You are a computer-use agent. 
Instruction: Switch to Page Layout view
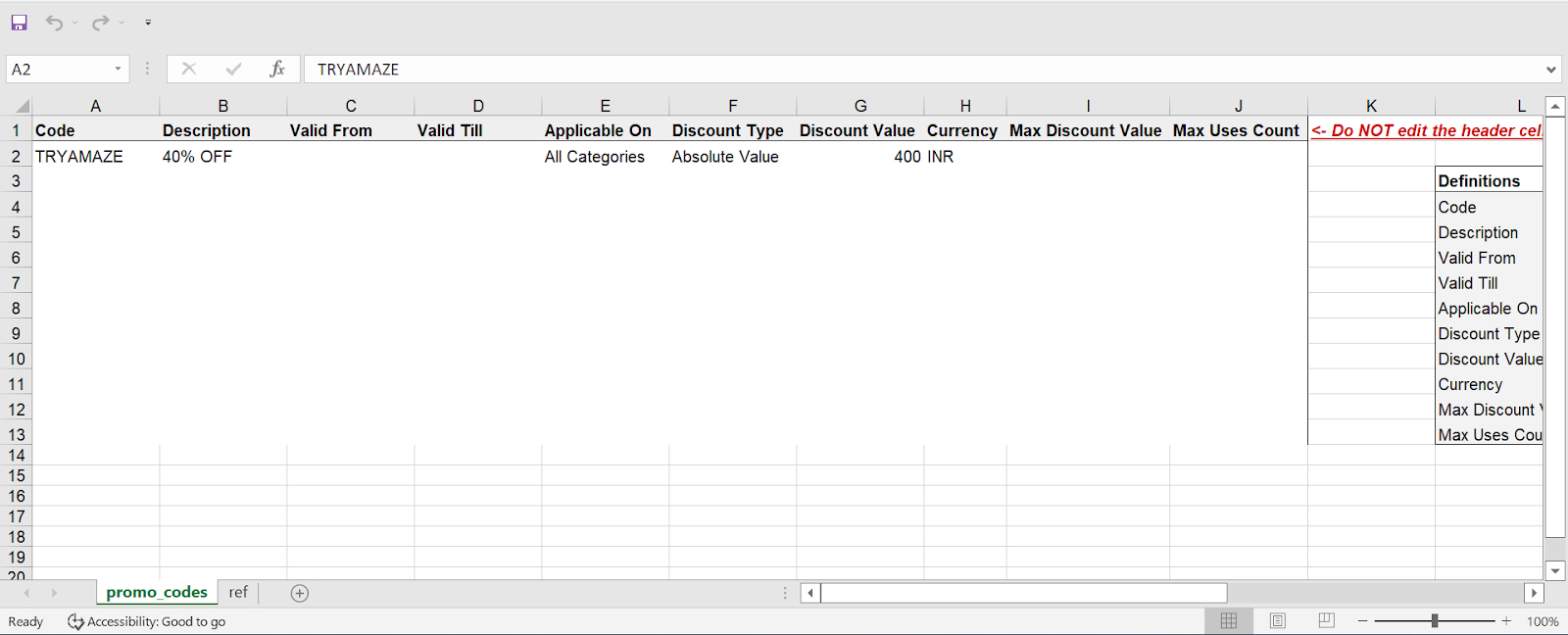1278,620
